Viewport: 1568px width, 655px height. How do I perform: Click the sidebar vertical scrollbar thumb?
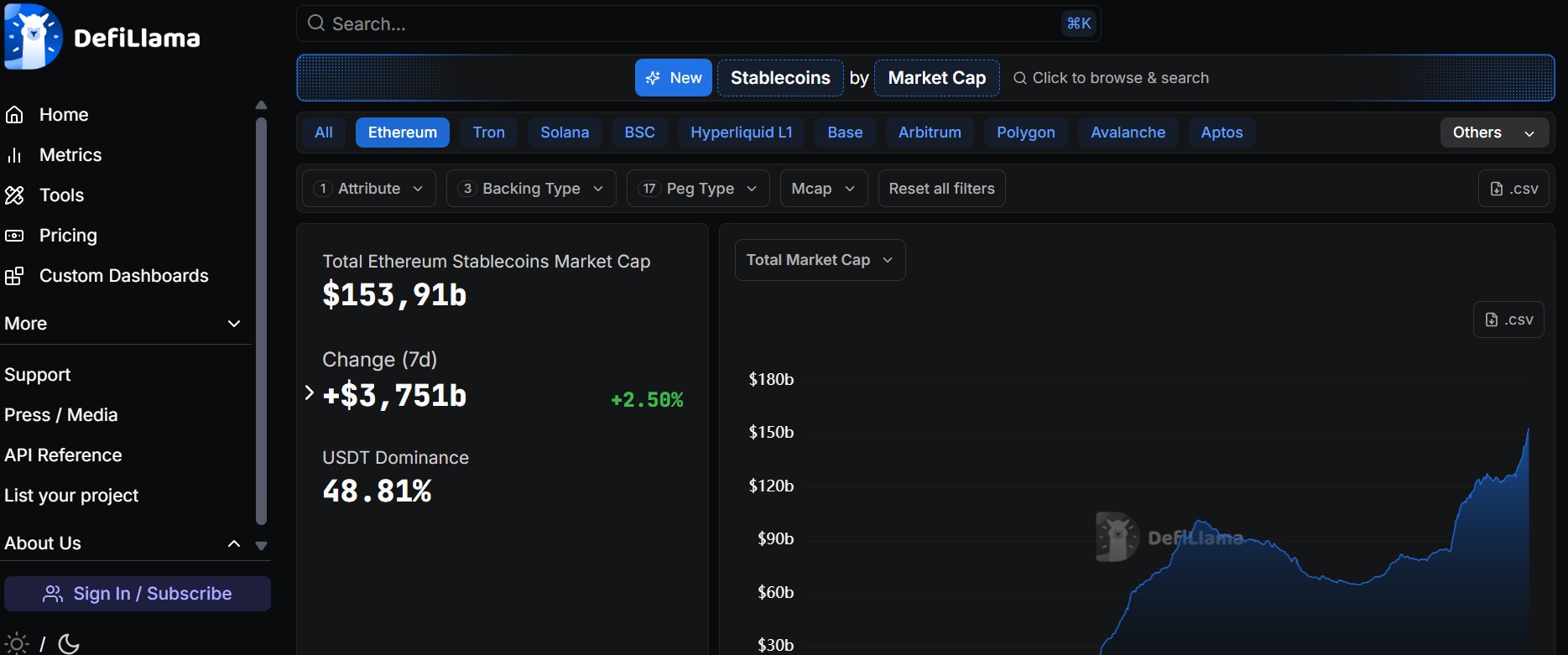click(261, 321)
